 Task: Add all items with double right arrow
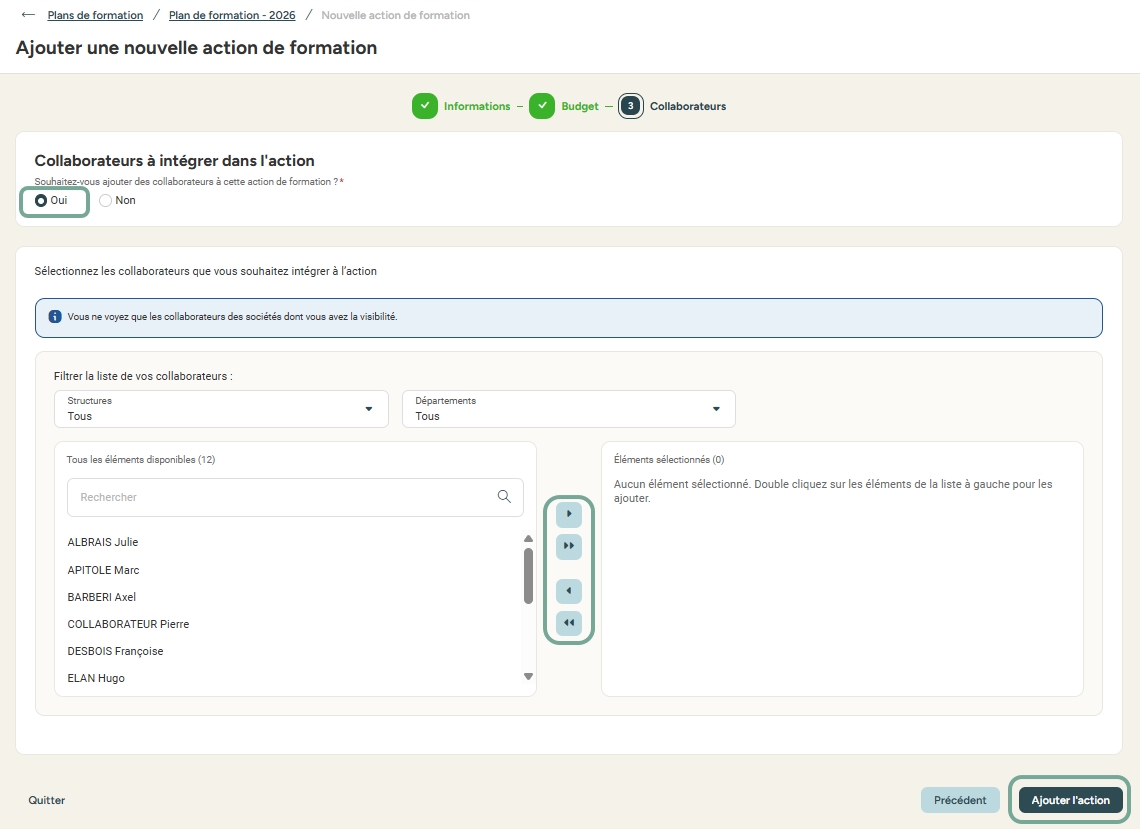coord(569,546)
